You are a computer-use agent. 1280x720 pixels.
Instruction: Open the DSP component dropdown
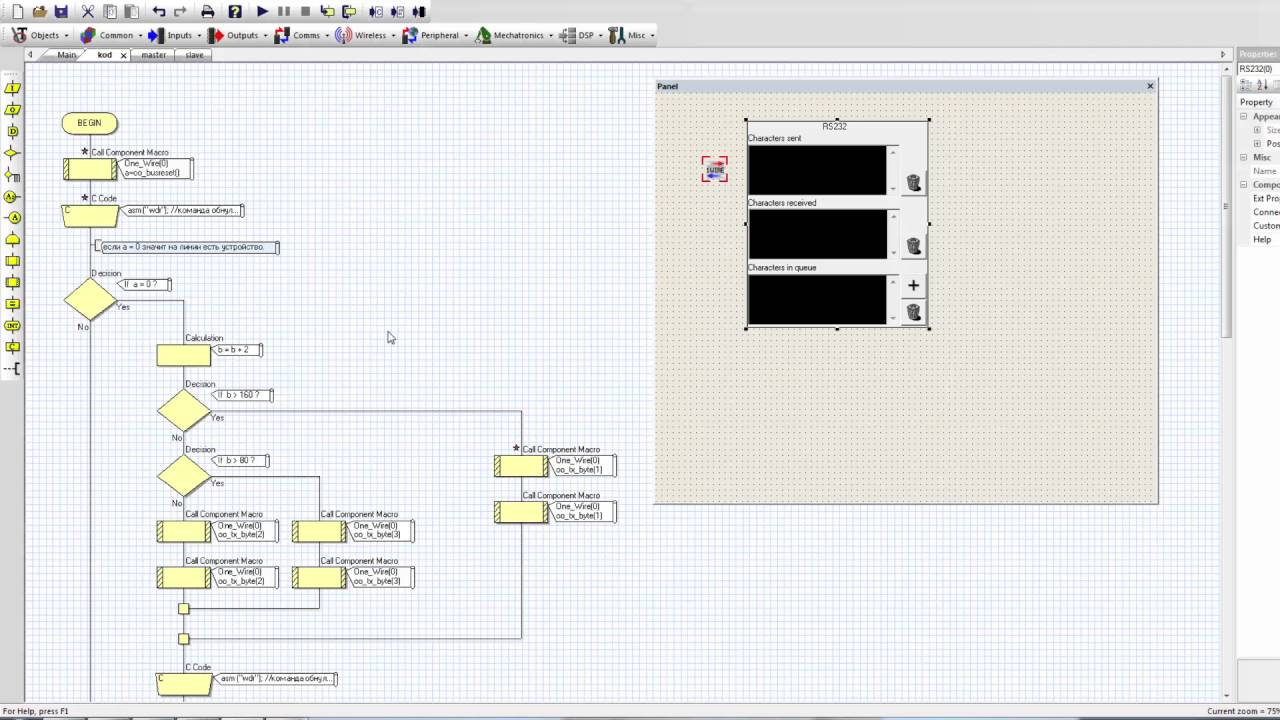pyautogui.click(x=581, y=35)
